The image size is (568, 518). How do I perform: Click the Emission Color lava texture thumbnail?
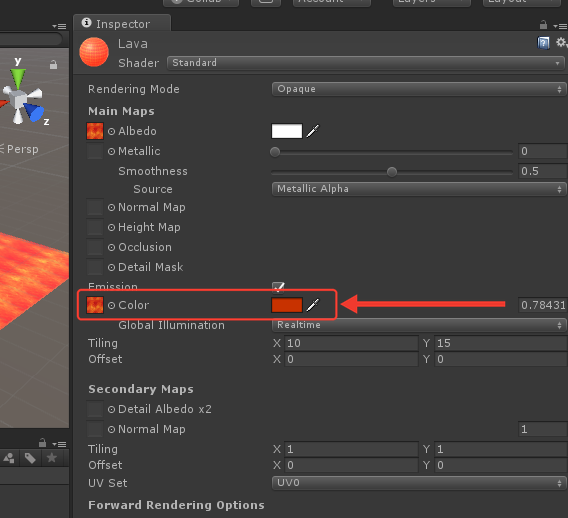[x=95, y=305]
